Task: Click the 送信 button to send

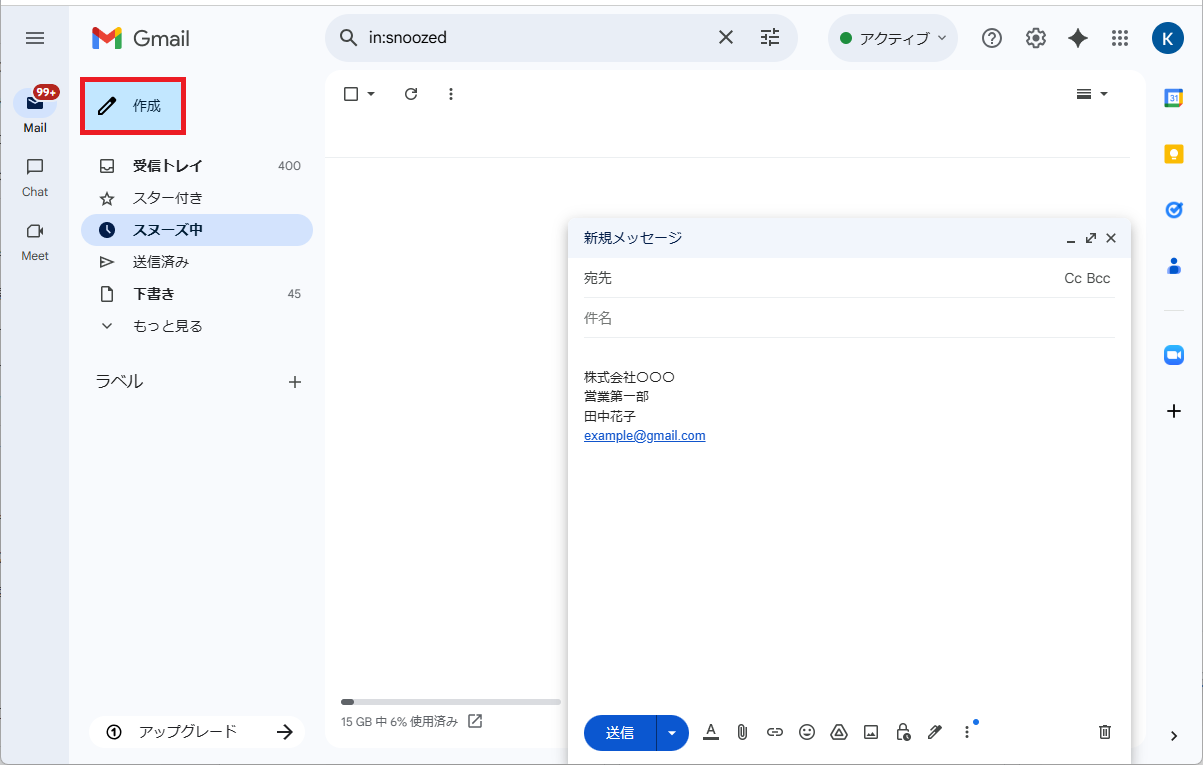Action: click(x=619, y=732)
